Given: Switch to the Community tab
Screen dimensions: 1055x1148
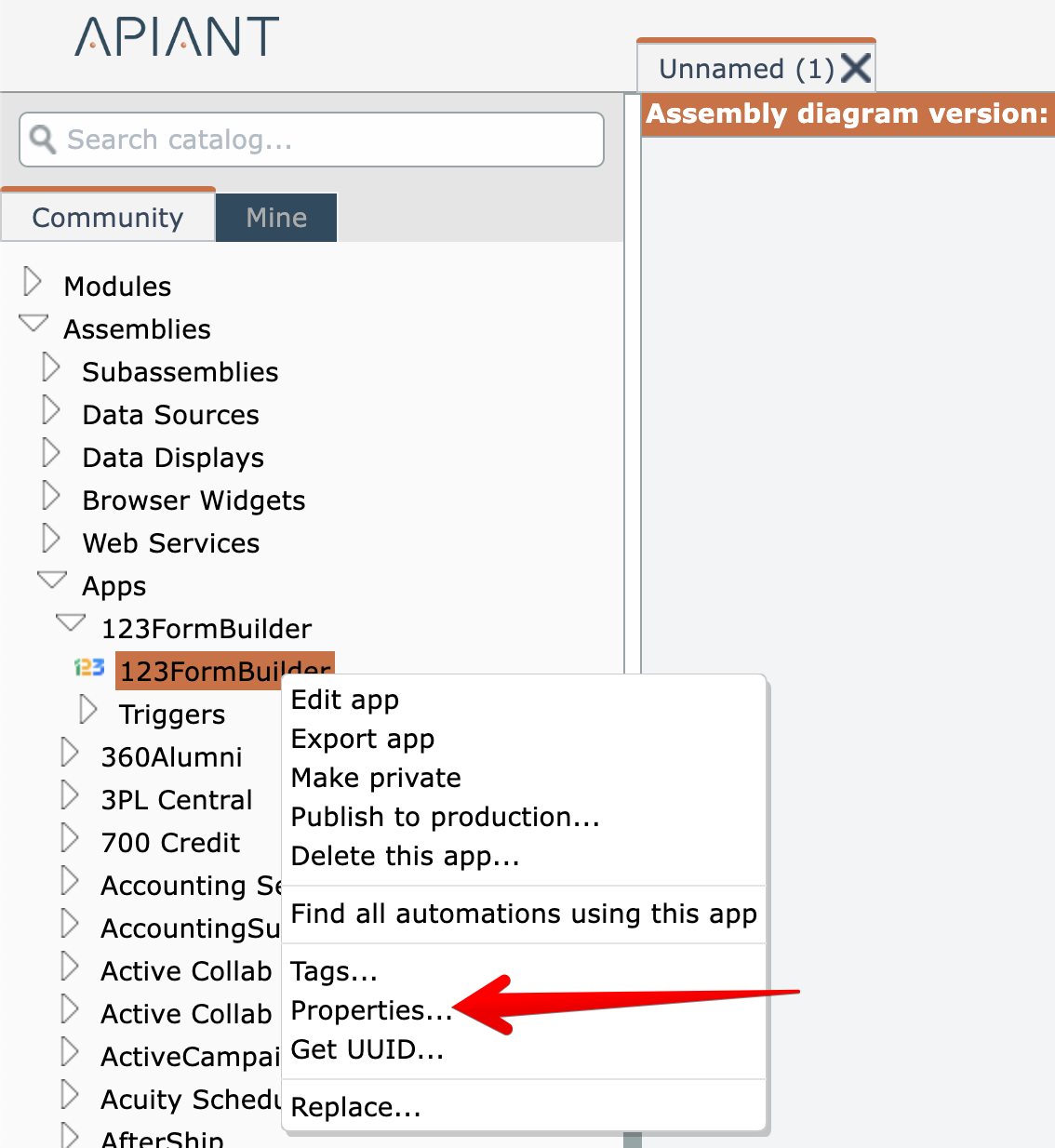Looking at the screenshot, I should [108, 218].
